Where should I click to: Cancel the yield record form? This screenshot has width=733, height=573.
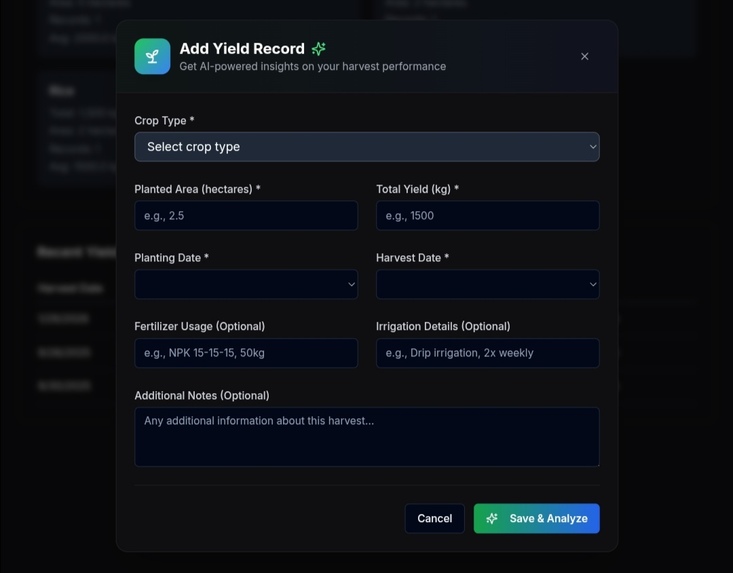pos(435,518)
